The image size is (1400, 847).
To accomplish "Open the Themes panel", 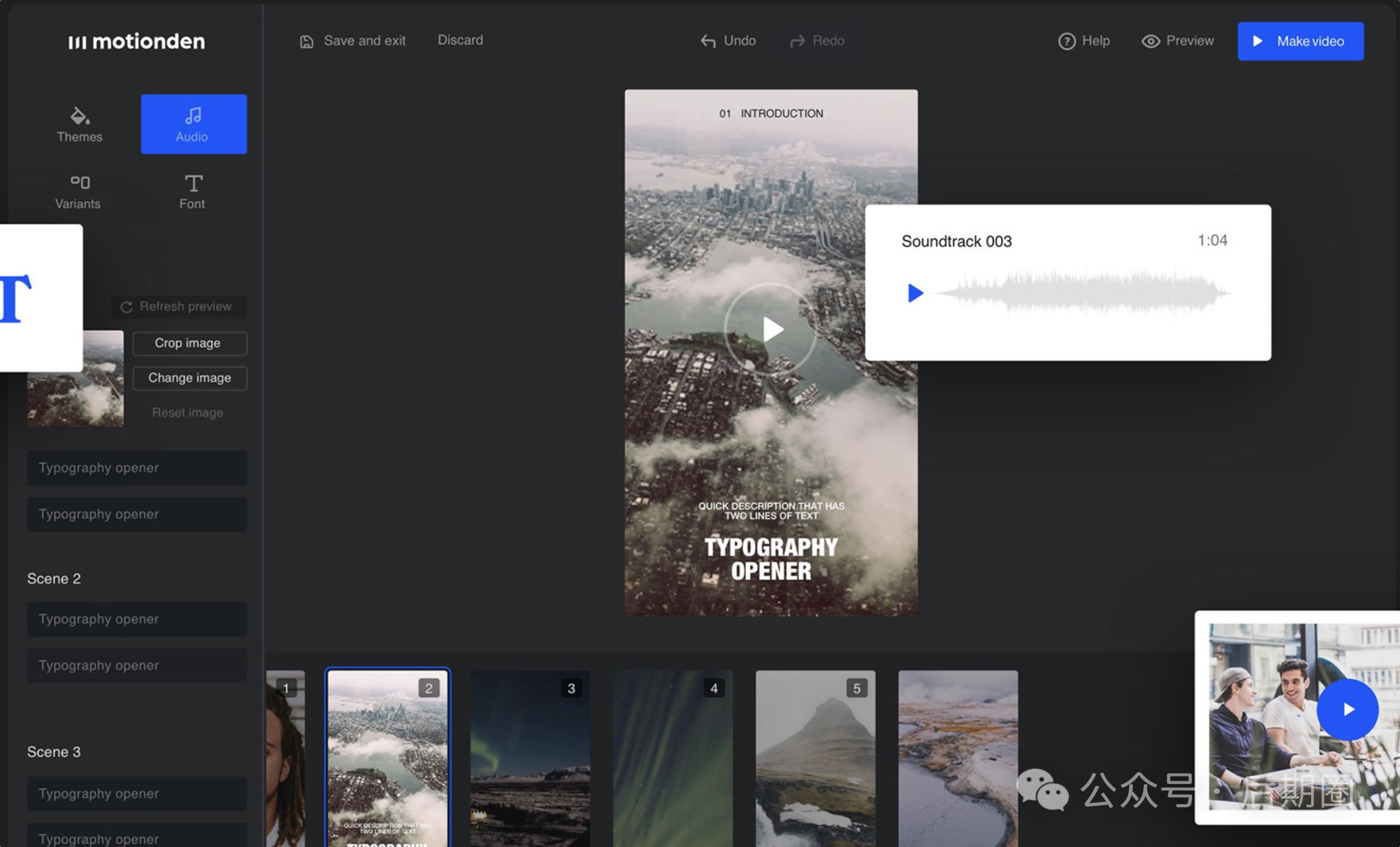I will (79, 124).
